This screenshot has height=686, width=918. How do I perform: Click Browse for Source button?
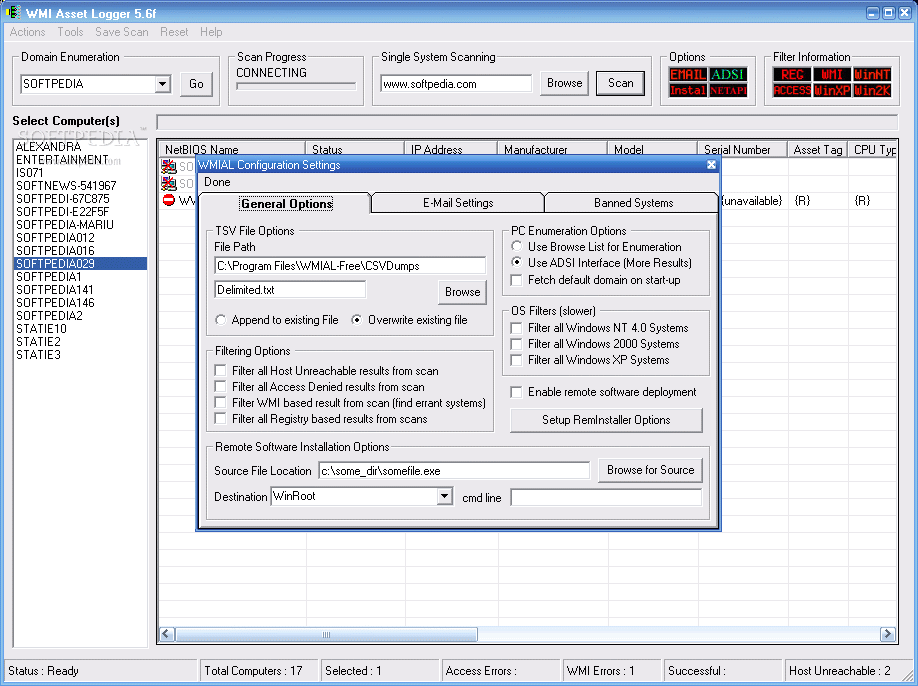click(x=650, y=470)
